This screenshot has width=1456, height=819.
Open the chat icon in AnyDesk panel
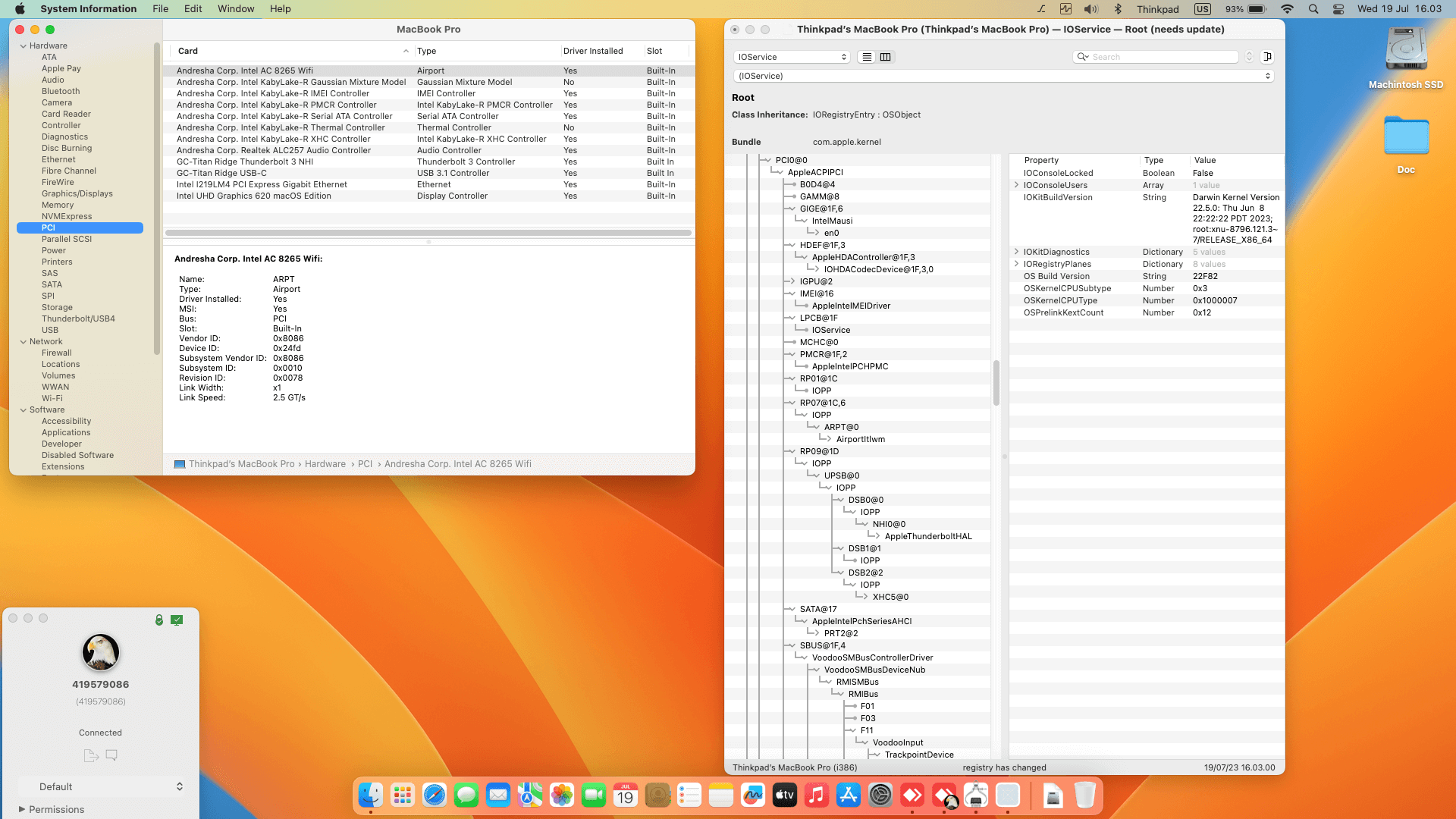coord(111,755)
